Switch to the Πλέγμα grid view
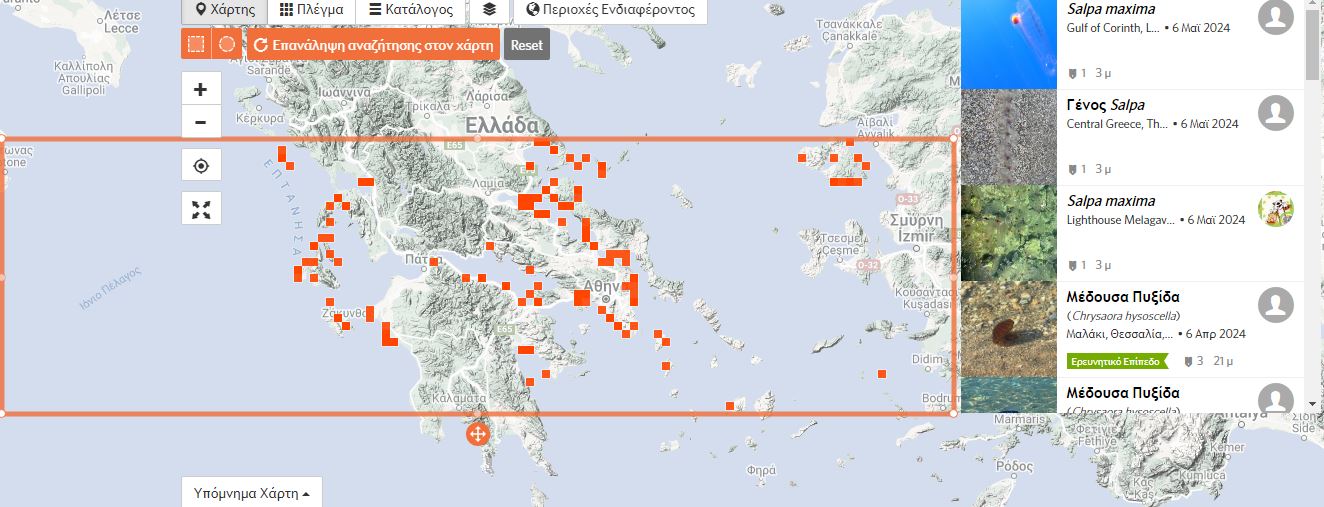 pyautogui.click(x=312, y=10)
